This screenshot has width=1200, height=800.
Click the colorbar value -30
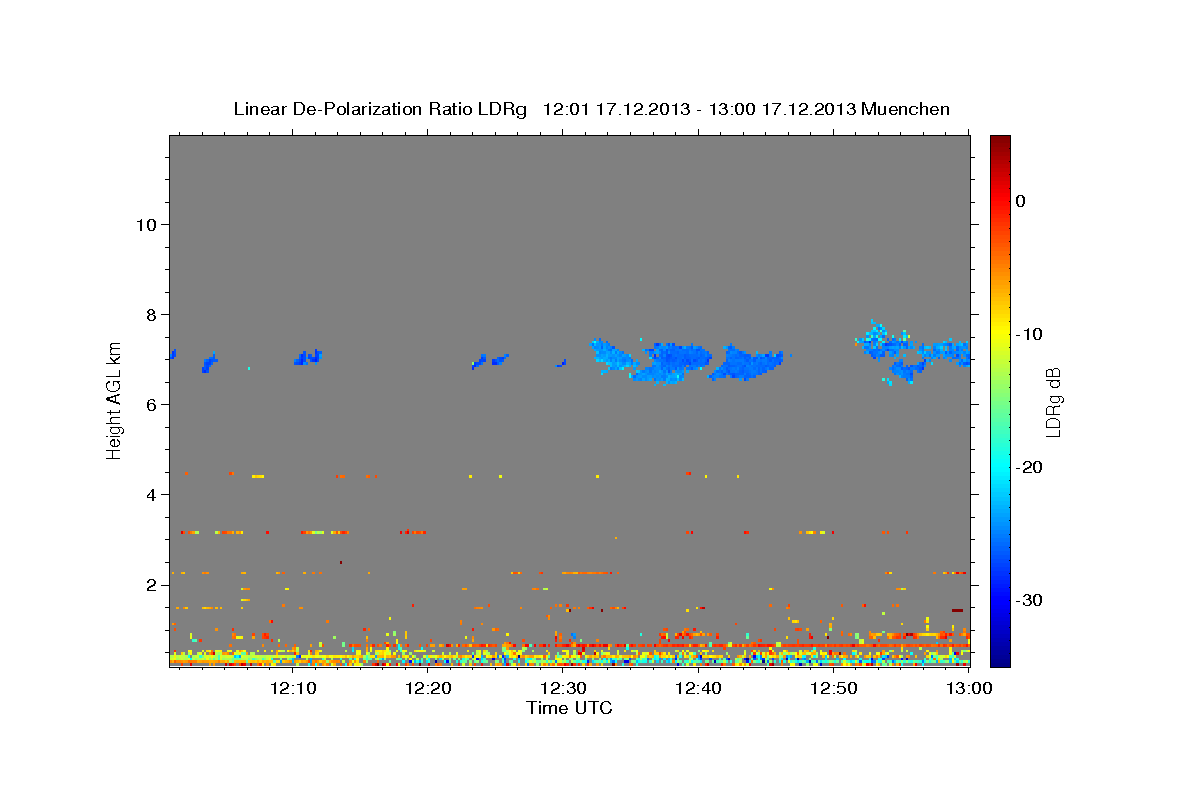(1031, 601)
